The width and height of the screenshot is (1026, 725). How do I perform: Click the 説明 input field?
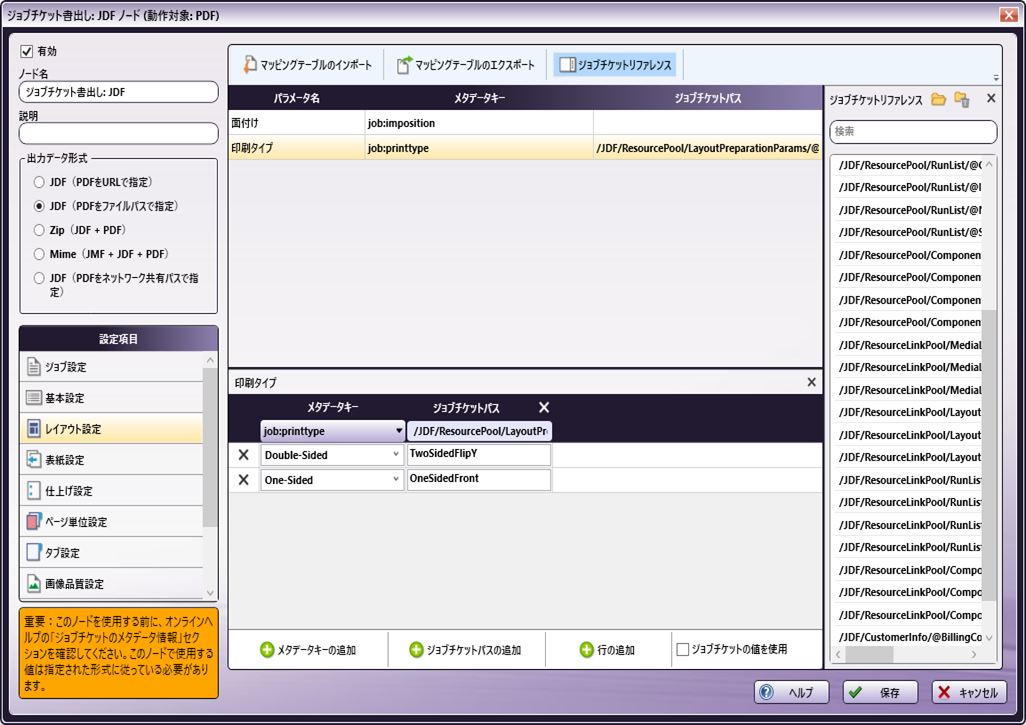(x=118, y=133)
